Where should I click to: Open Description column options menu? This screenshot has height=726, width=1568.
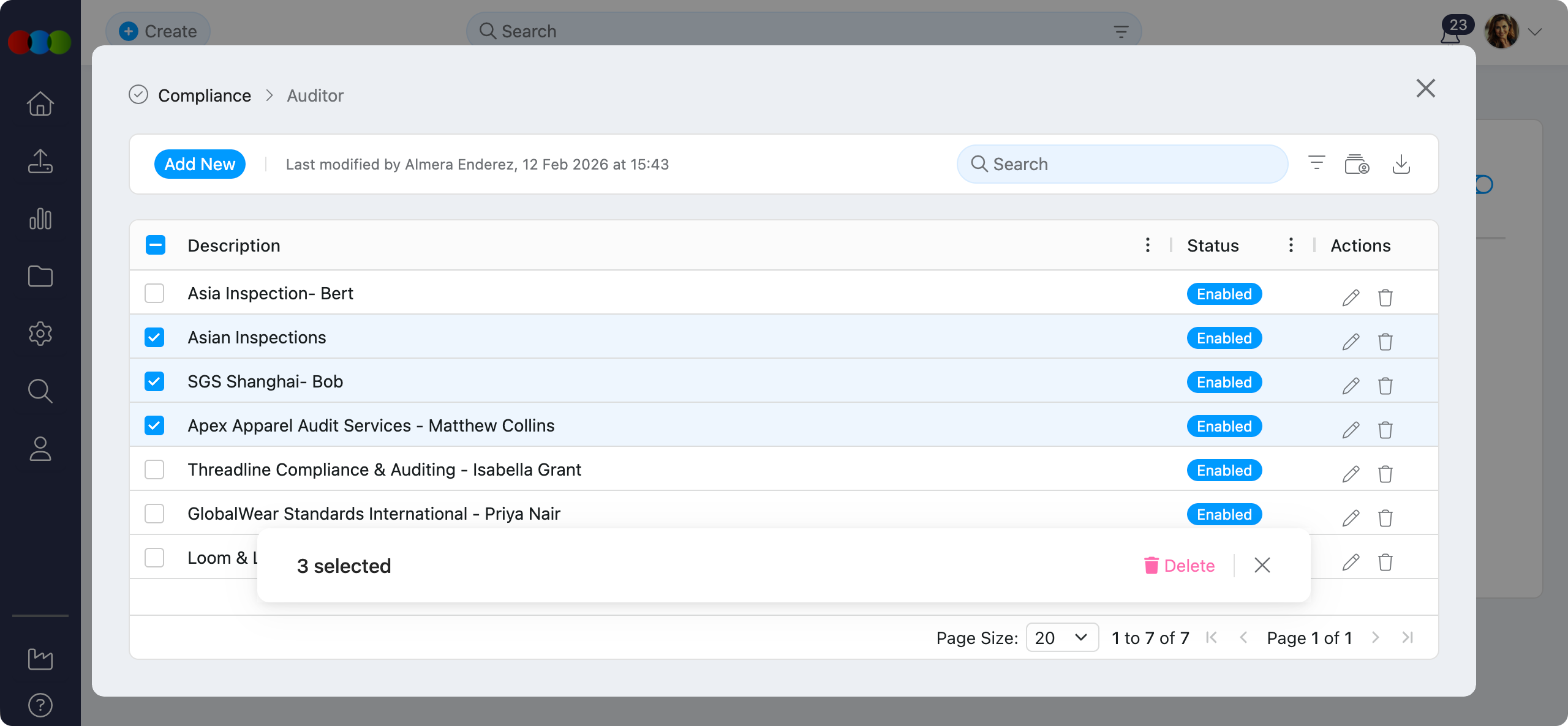1147,245
